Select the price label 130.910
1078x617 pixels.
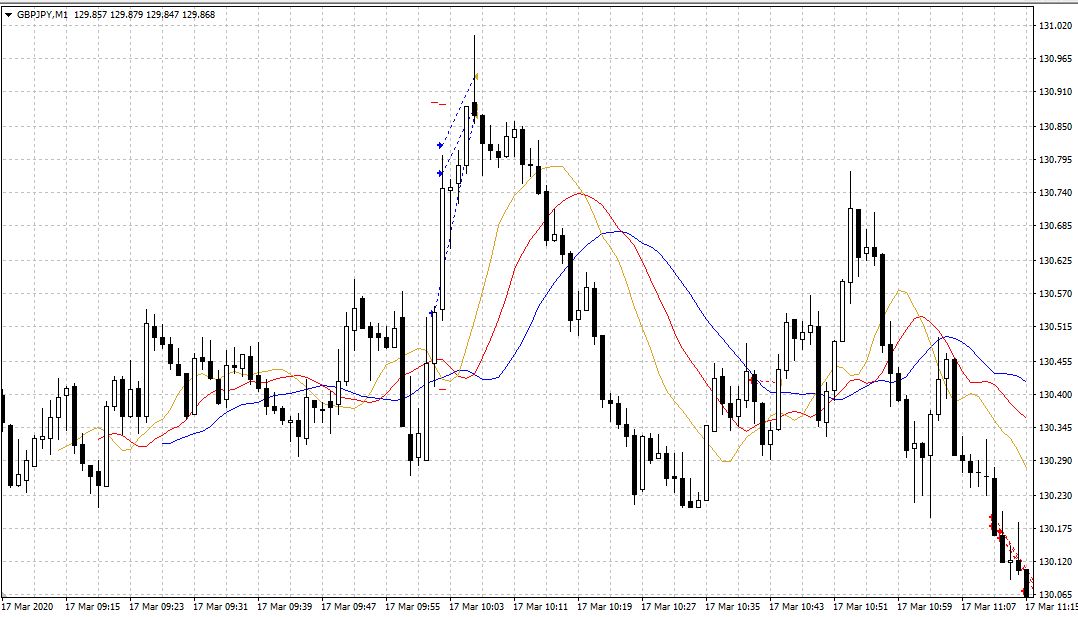pos(1055,91)
